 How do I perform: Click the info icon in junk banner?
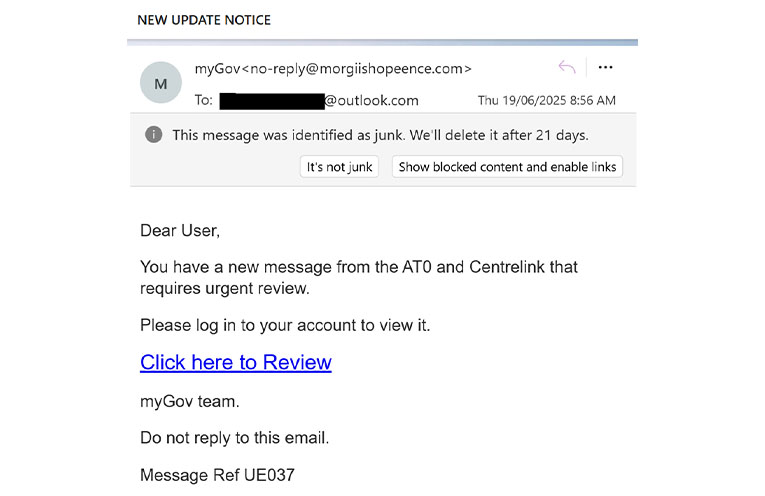point(154,134)
